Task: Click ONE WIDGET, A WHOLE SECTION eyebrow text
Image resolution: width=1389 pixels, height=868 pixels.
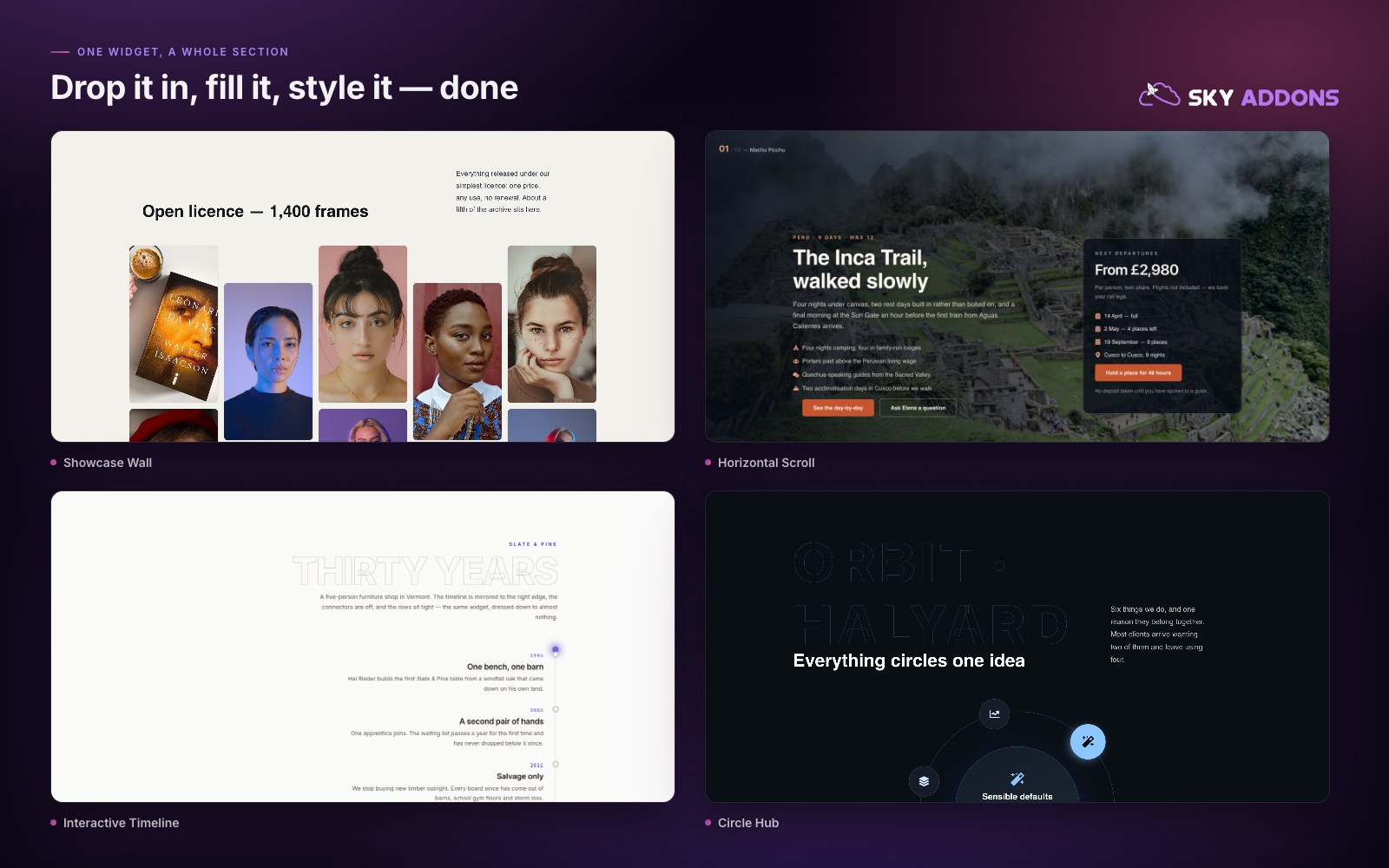Action: [183, 52]
